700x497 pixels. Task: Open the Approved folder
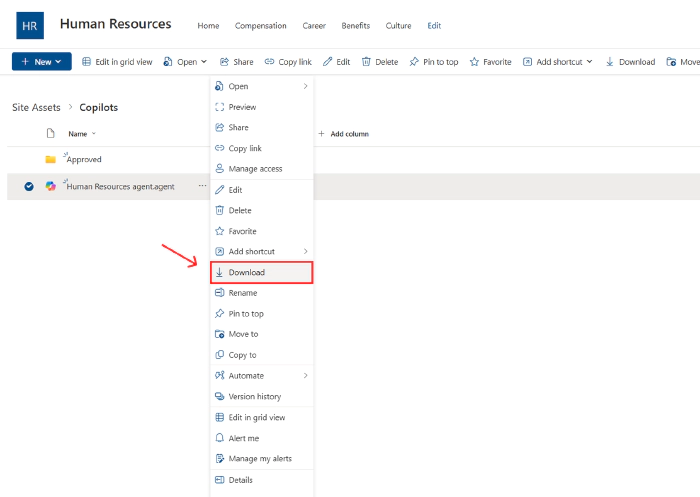coord(84,159)
